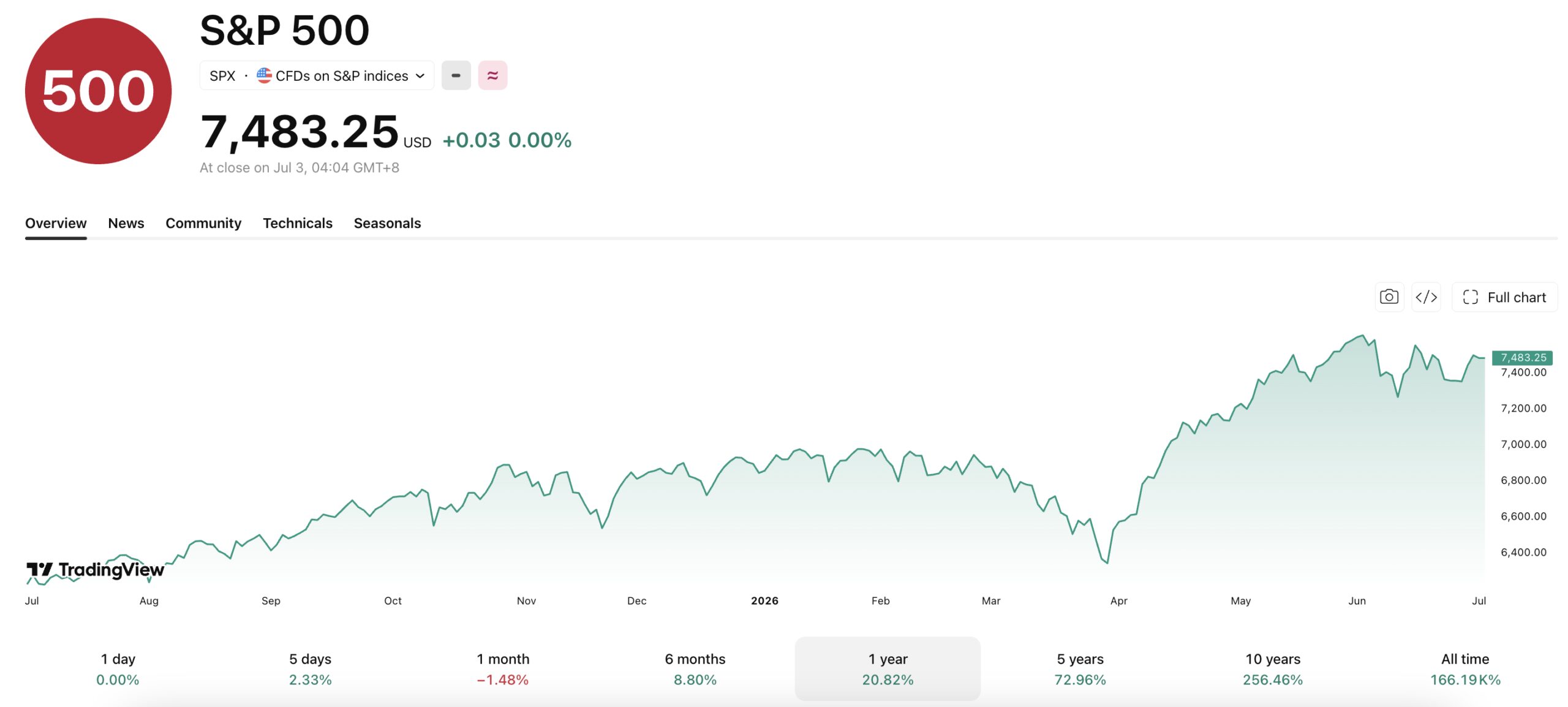Click the +0.03 0.00% change value
This screenshot has height=707, width=1568.
pos(507,140)
